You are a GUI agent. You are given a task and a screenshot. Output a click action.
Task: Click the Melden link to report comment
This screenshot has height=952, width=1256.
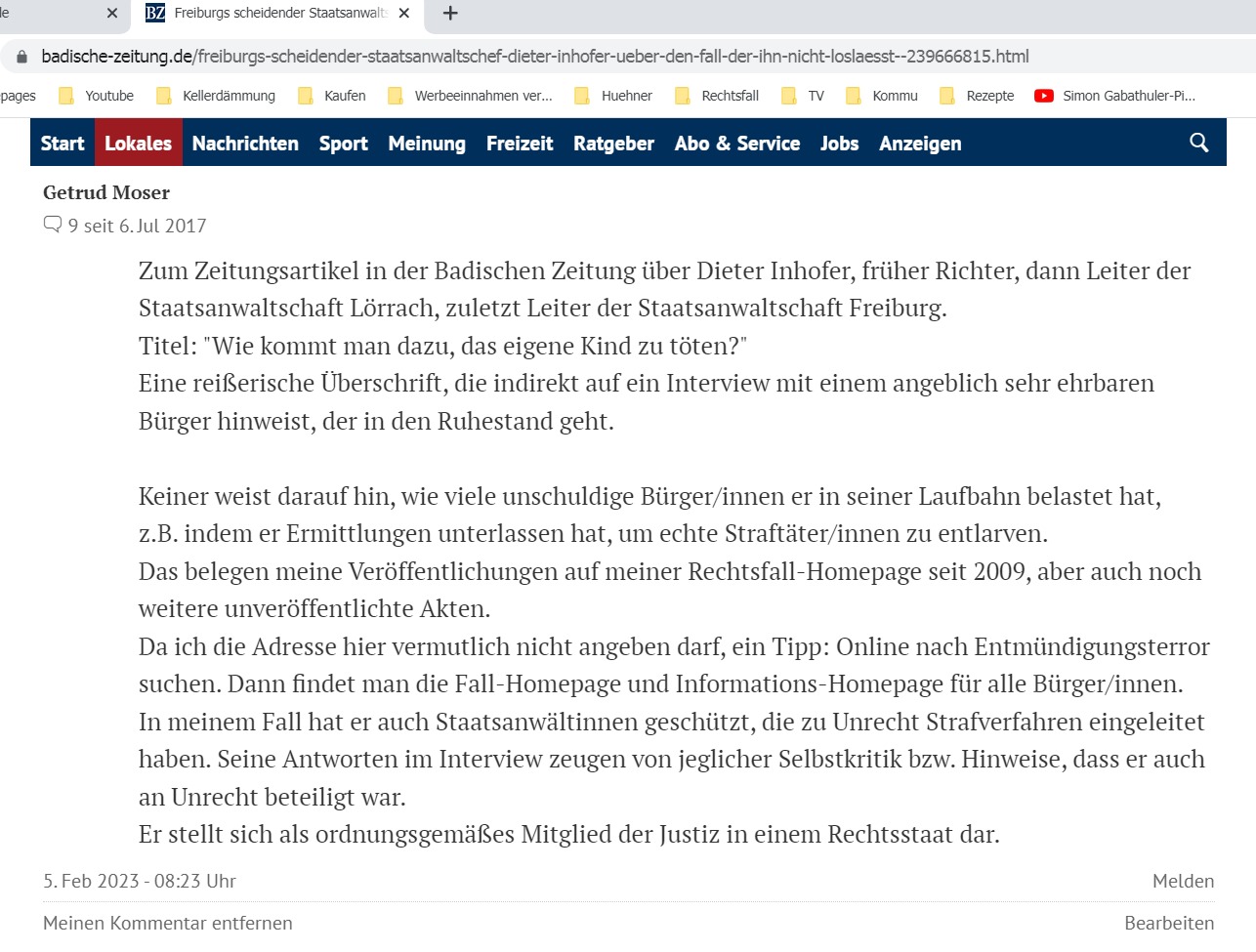pos(1183,881)
